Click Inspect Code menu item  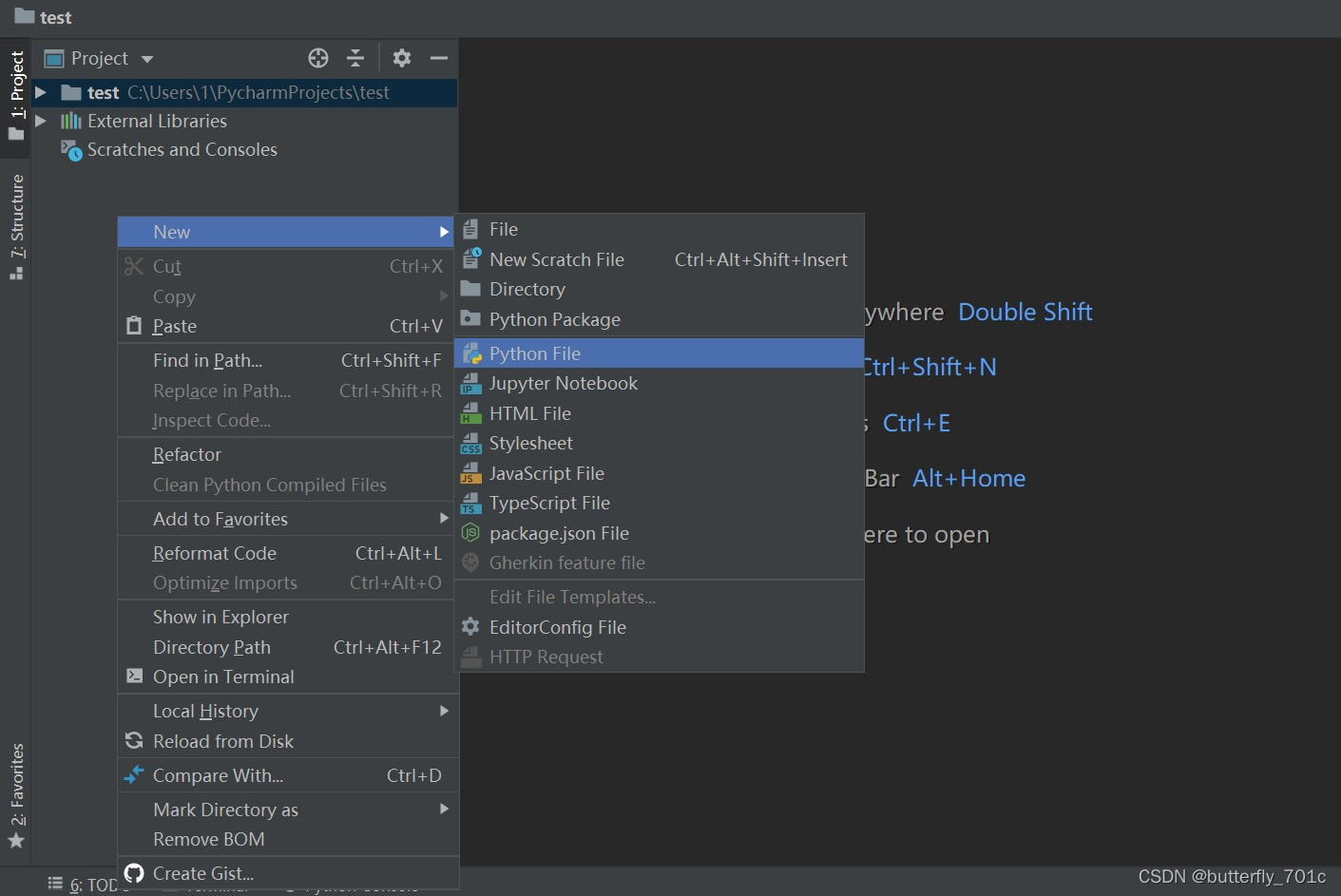click(x=286, y=420)
